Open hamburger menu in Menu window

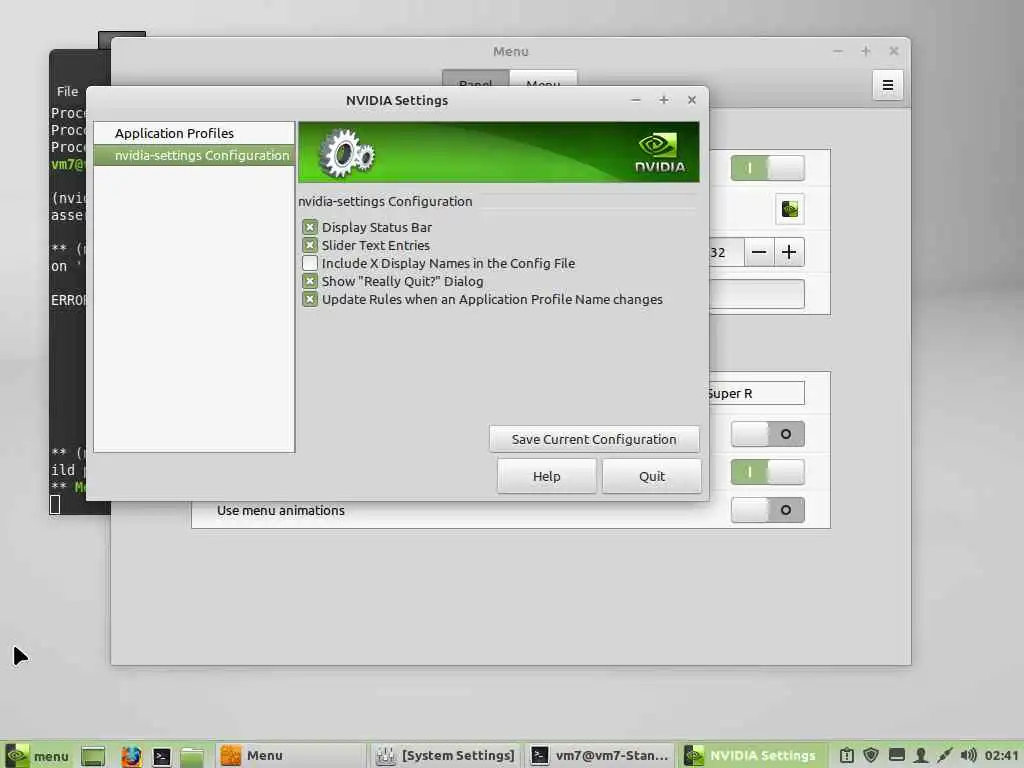[888, 85]
